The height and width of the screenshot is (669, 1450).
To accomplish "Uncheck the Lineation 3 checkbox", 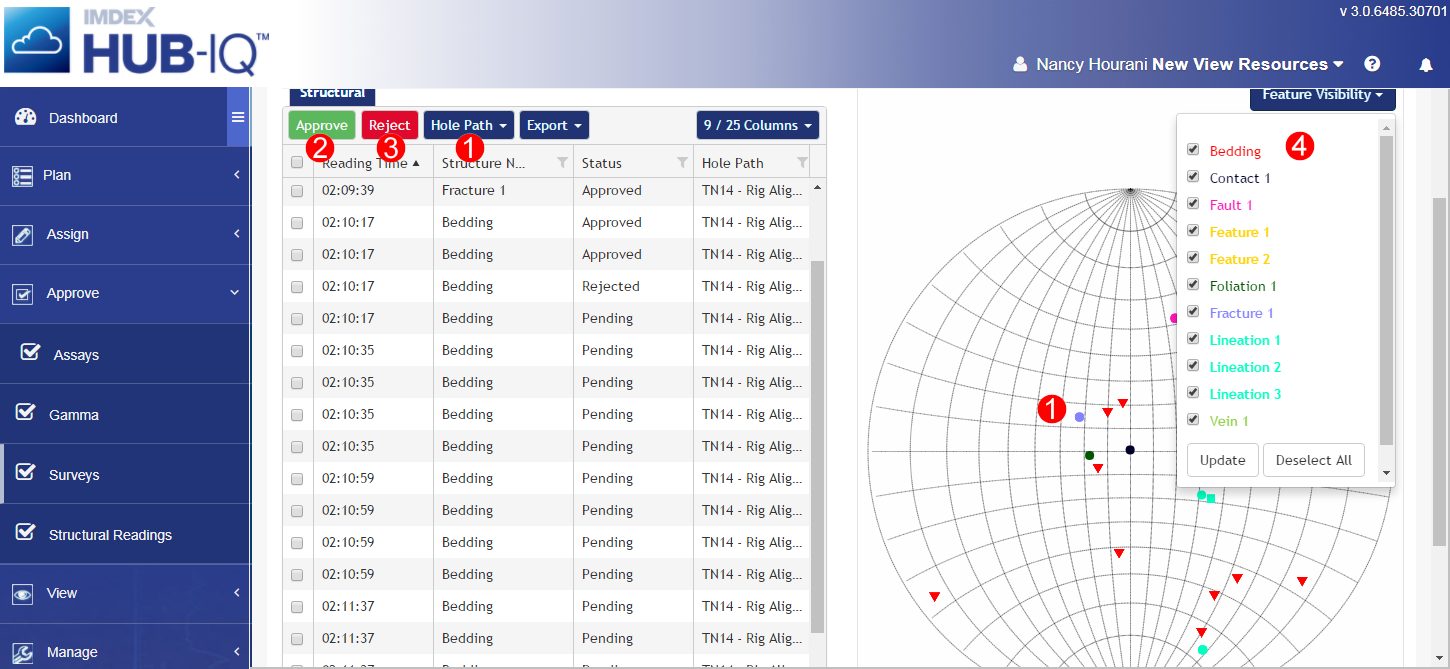I will pyautogui.click(x=1193, y=393).
